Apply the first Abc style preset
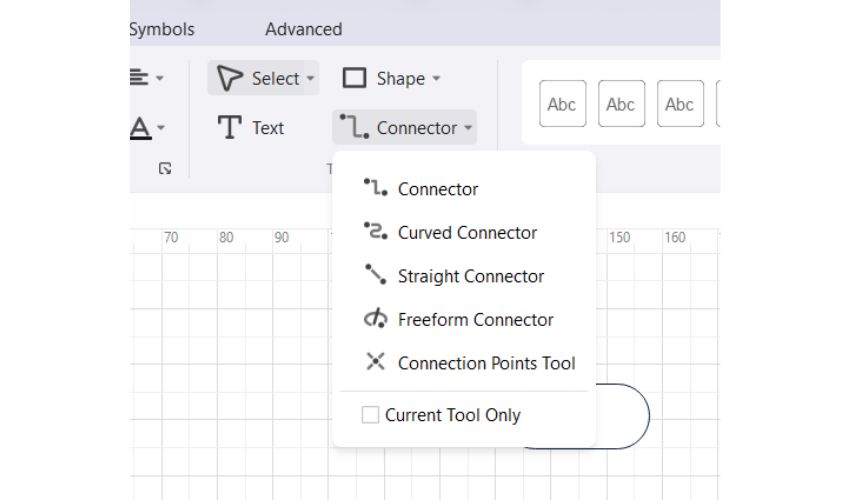Screen dimensions: 850x500 pos(562,104)
